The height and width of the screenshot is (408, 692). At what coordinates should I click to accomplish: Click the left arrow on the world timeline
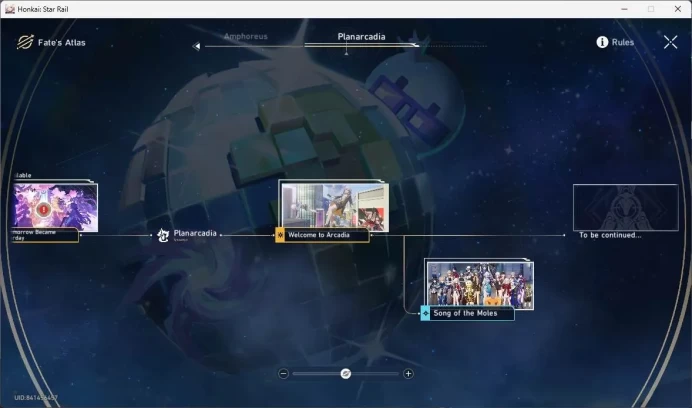pos(196,46)
